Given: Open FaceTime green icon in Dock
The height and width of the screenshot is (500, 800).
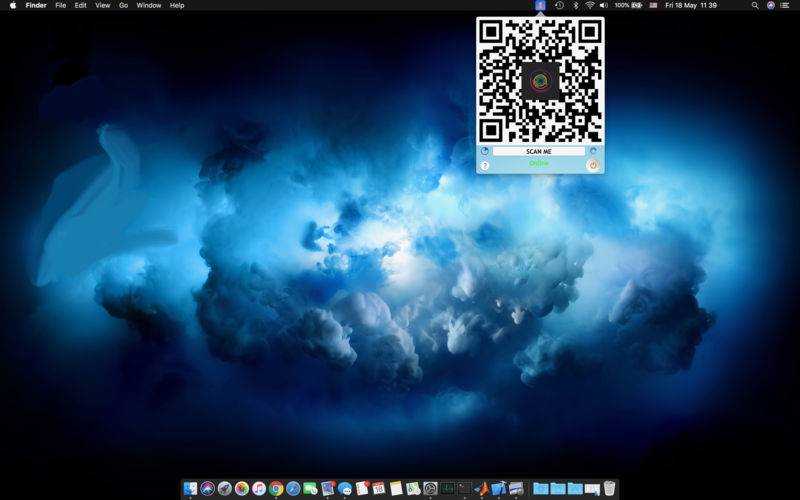Looking at the screenshot, I should (310, 488).
